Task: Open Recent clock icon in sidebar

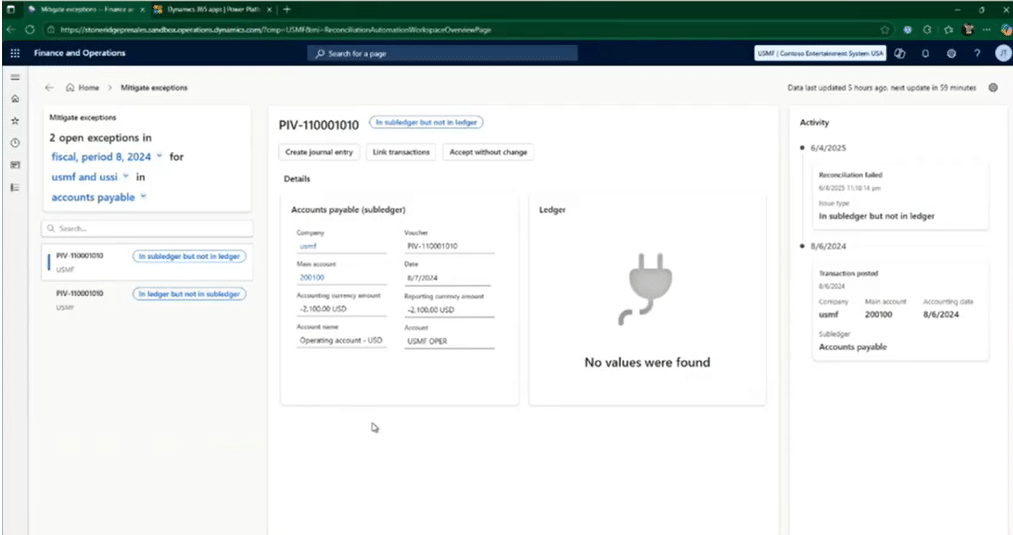Action: coord(15,142)
